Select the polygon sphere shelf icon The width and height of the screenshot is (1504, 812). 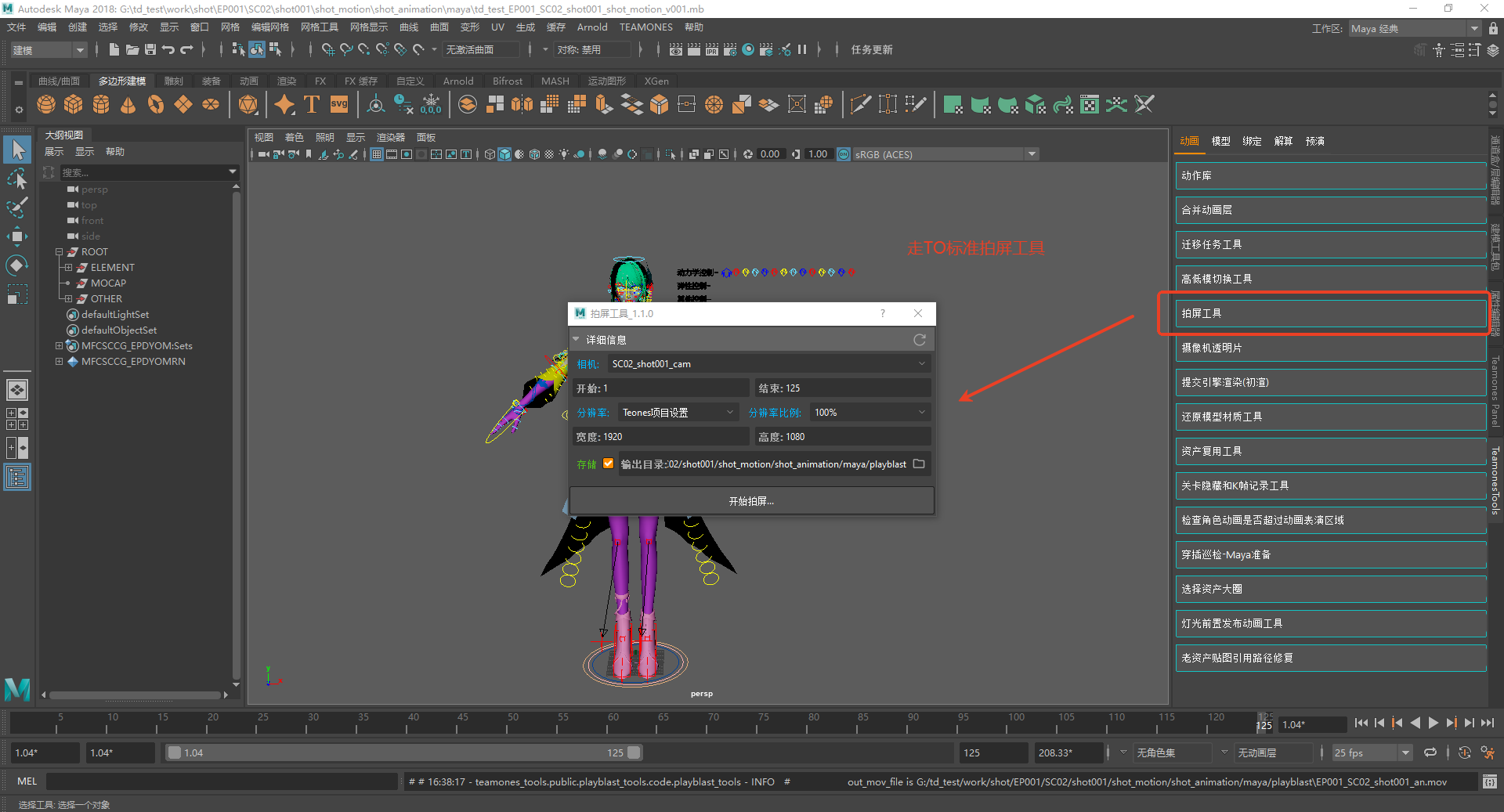pos(46,104)
